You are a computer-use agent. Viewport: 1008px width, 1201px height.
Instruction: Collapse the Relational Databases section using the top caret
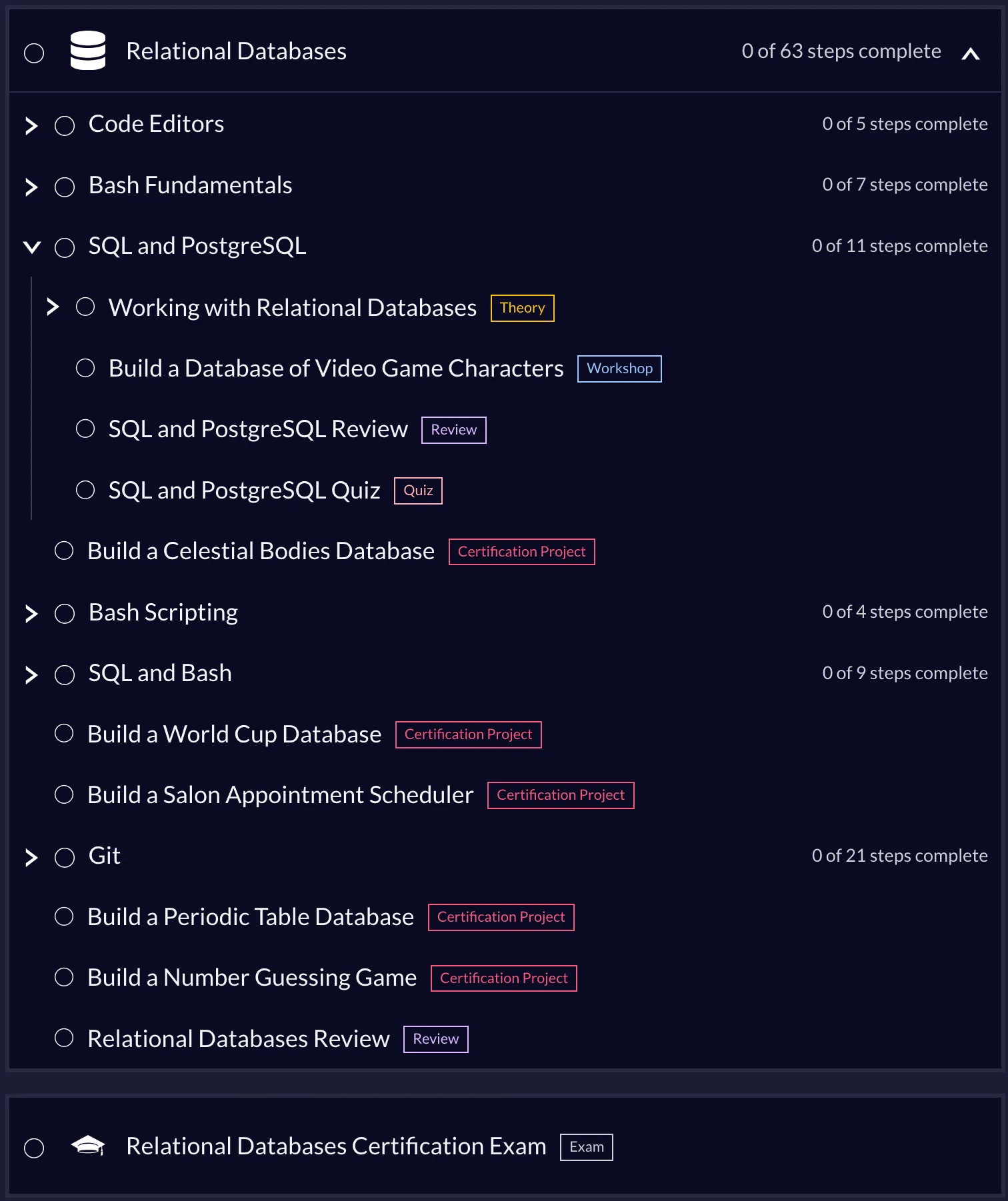[971, 54]
